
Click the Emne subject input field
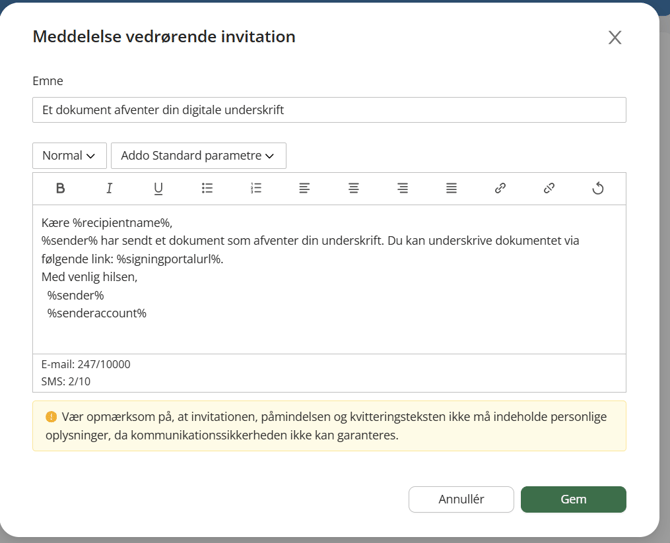pyautogui.click(x=329, y=110)
